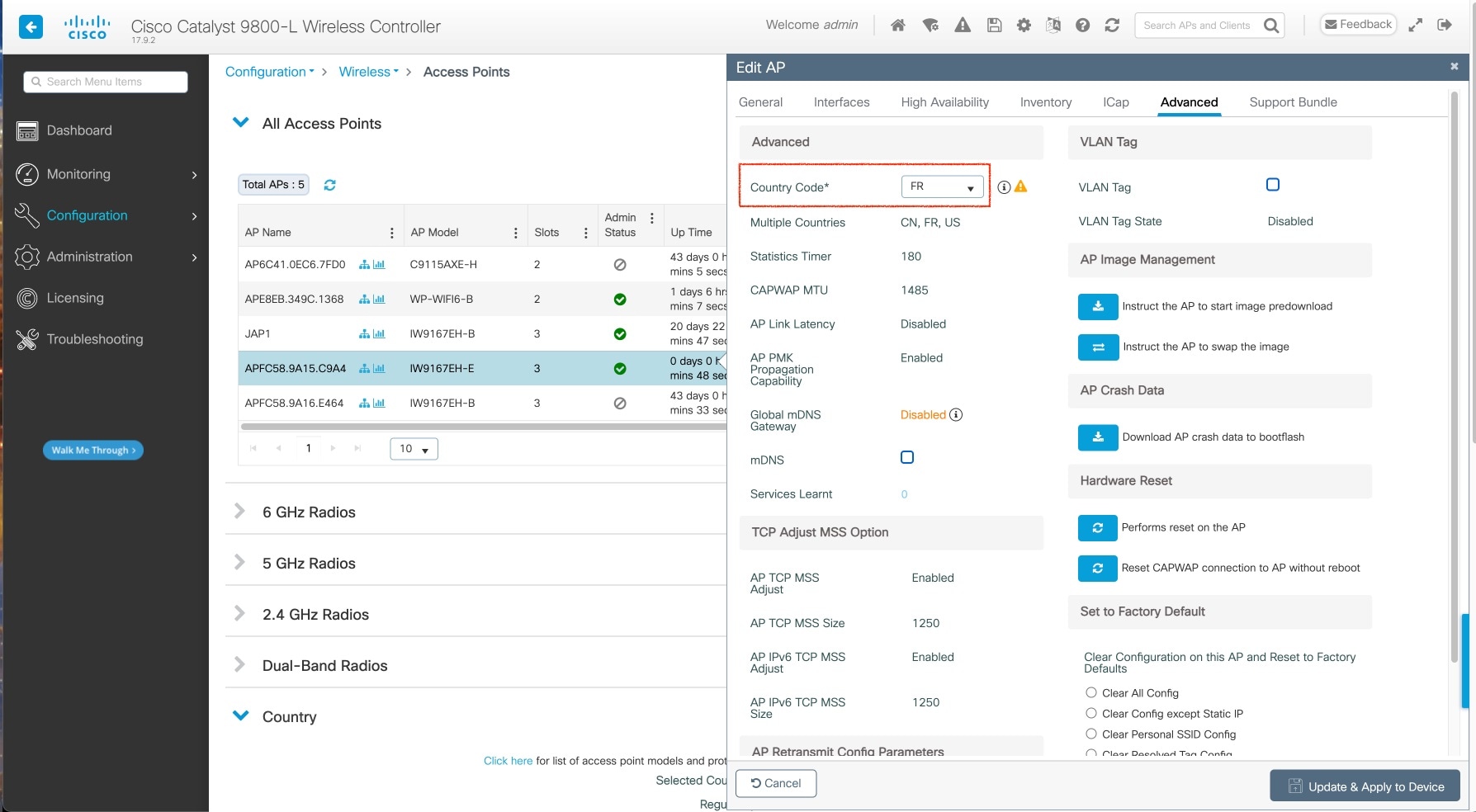The height and width of the screenshot is (812, 1476).
Task: Click Performs reset on the AP button
Action: [1098, 527]
